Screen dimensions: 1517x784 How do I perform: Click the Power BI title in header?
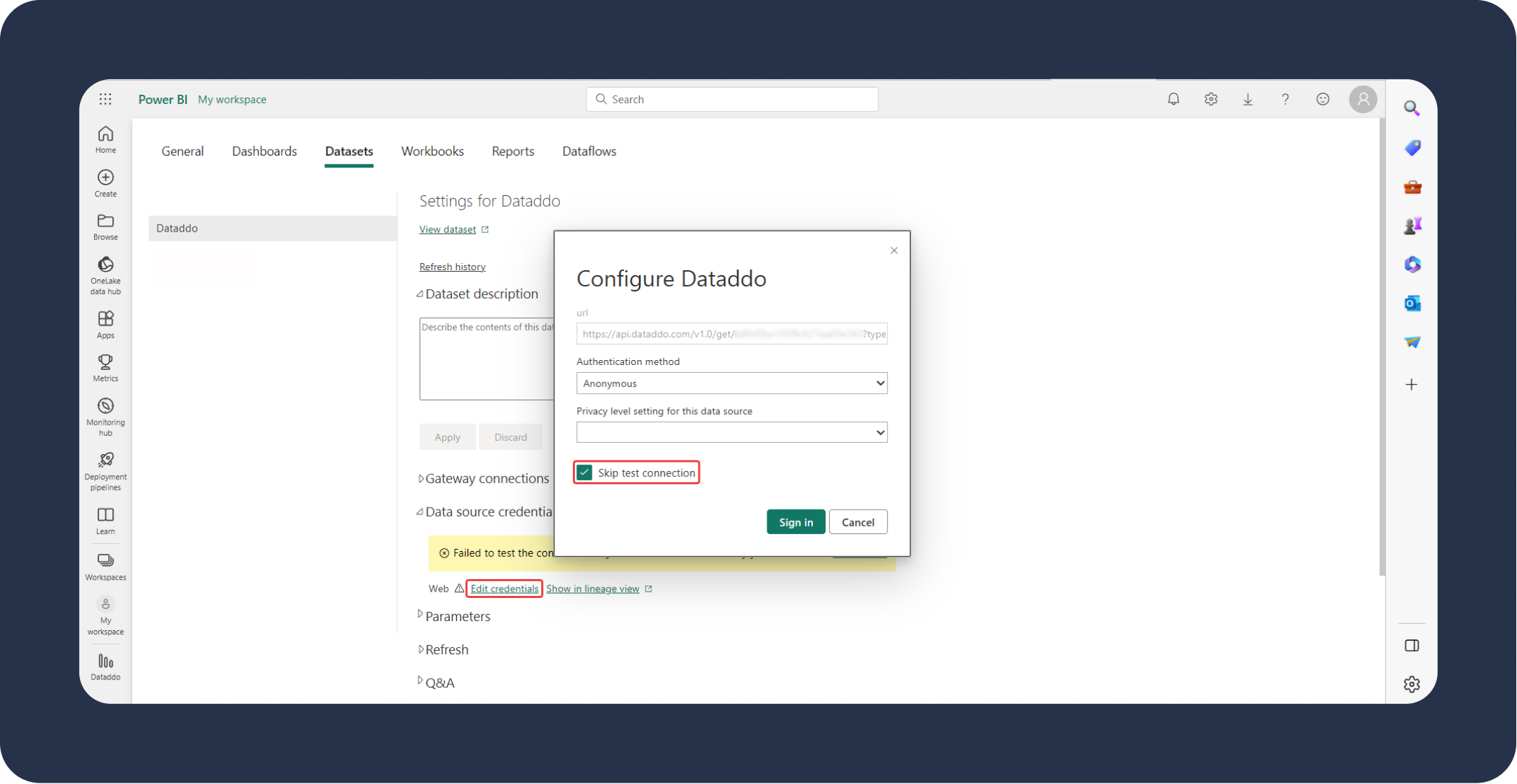(162, 100)
